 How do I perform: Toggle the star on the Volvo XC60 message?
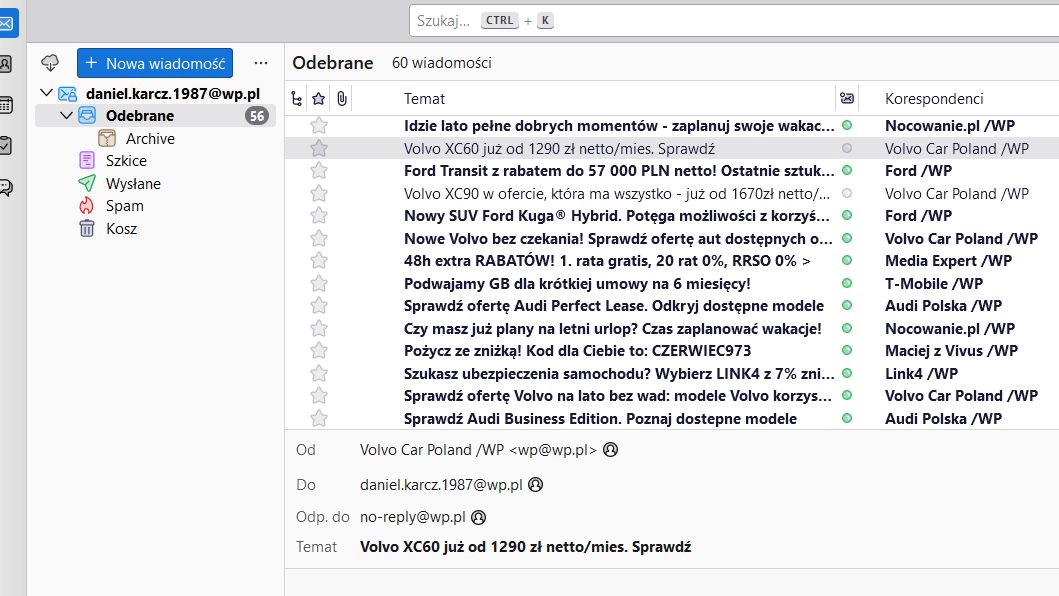(x=318, y=147)
